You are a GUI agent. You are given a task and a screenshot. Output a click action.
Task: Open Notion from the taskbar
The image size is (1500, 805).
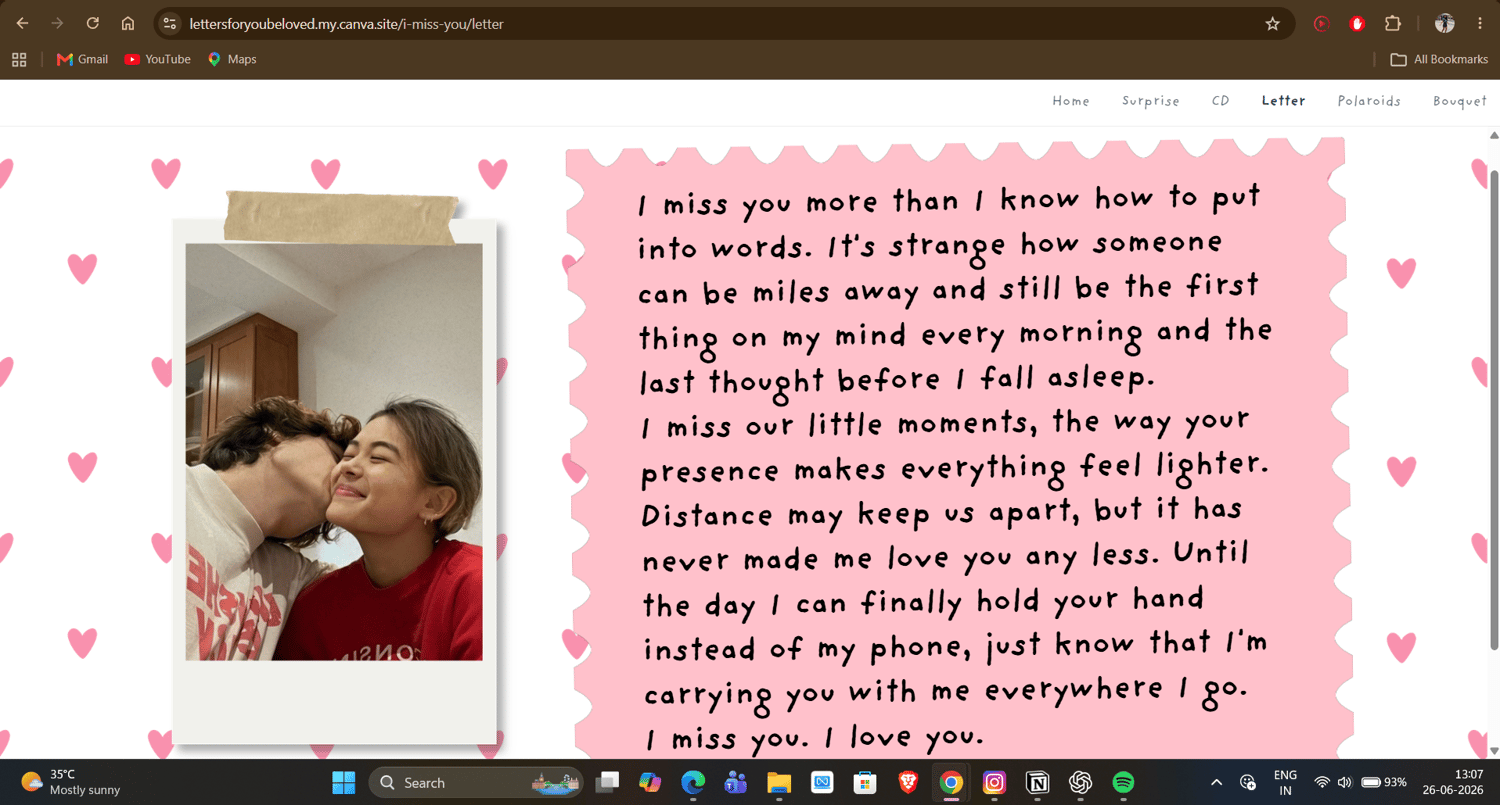click(x=1037, y=782)
